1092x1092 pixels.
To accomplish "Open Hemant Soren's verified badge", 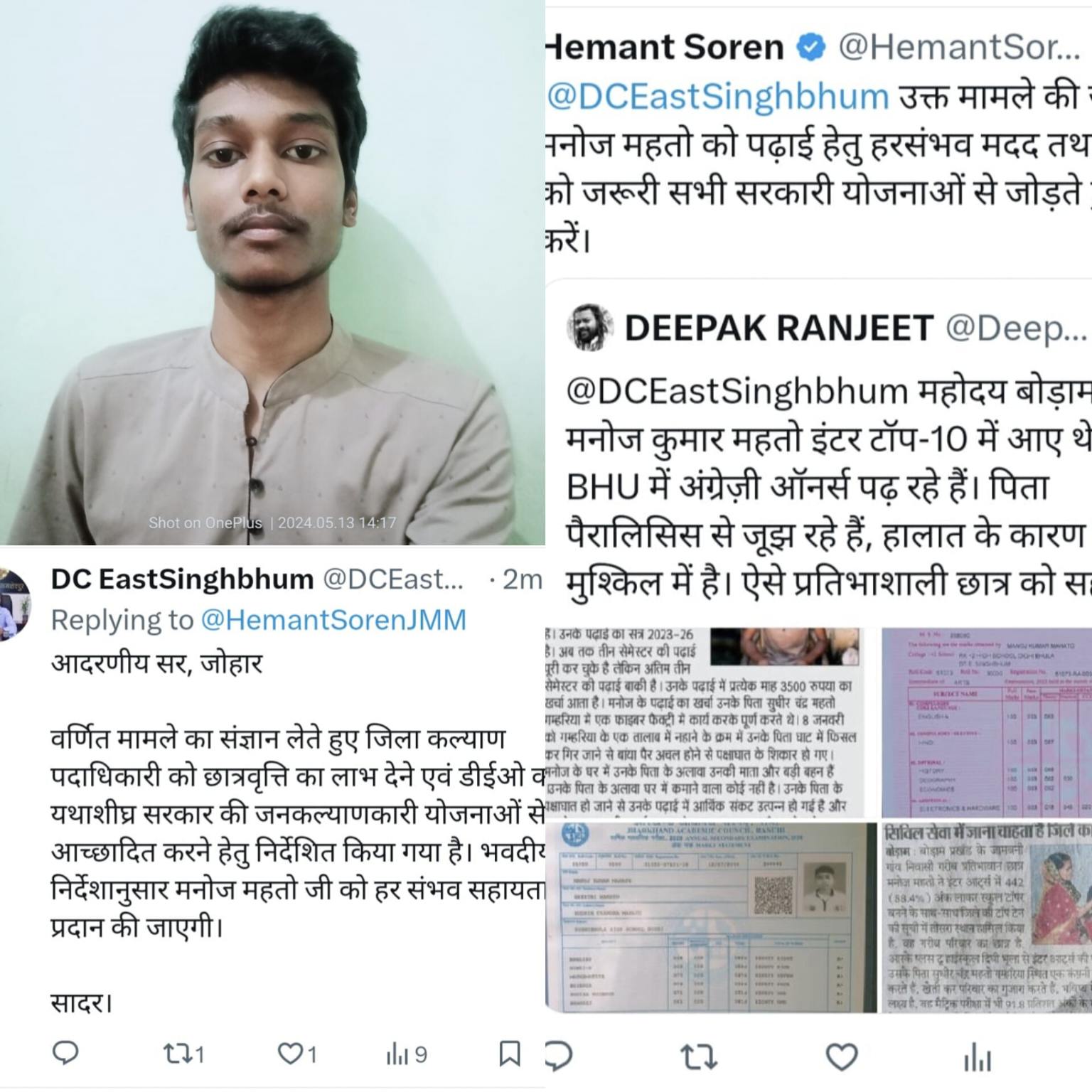I will (810, 48).
